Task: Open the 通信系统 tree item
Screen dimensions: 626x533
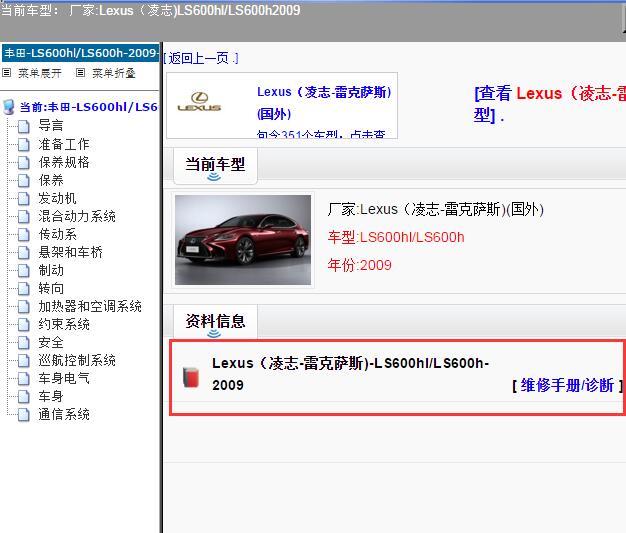Action: tap(64, 414)
